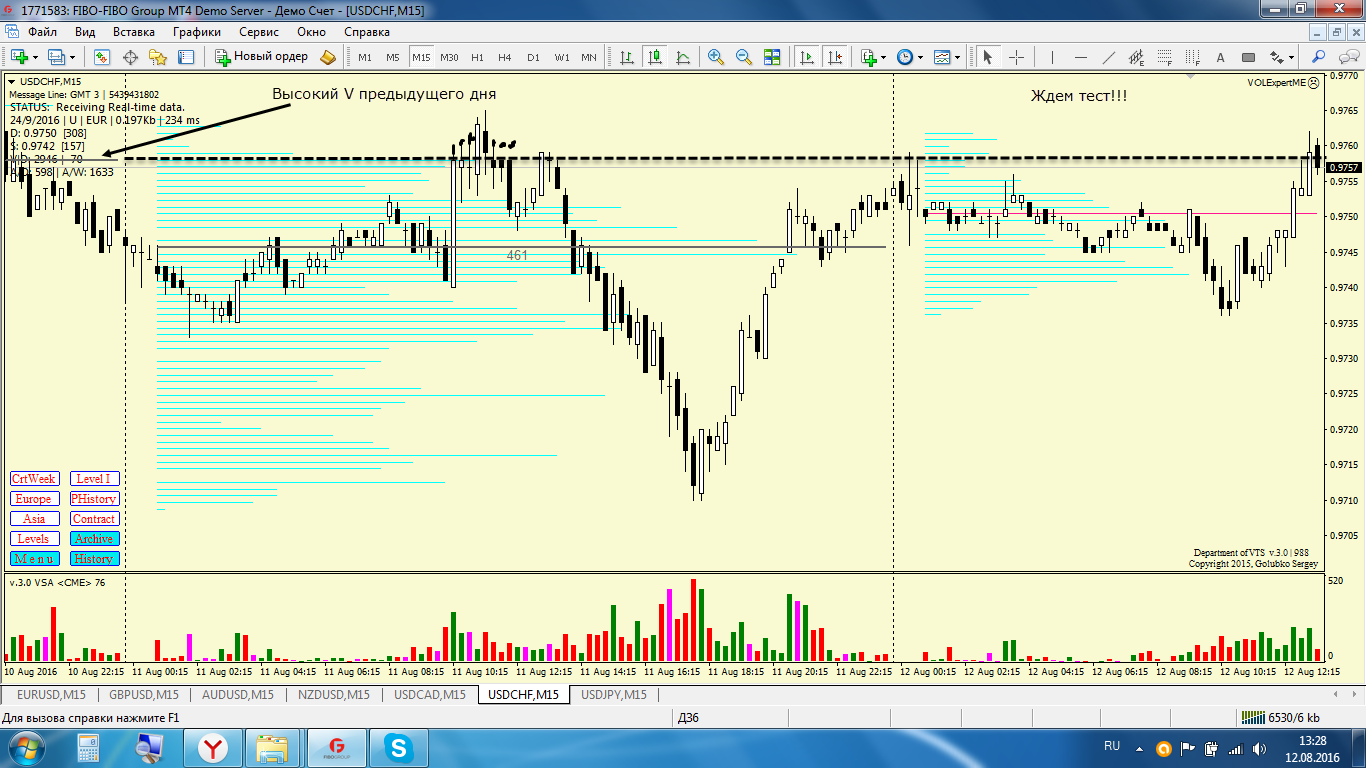Switch to the USDJPY,M15 chart tab
This screenshot has height=768, width=1366.
coord(614,695)
